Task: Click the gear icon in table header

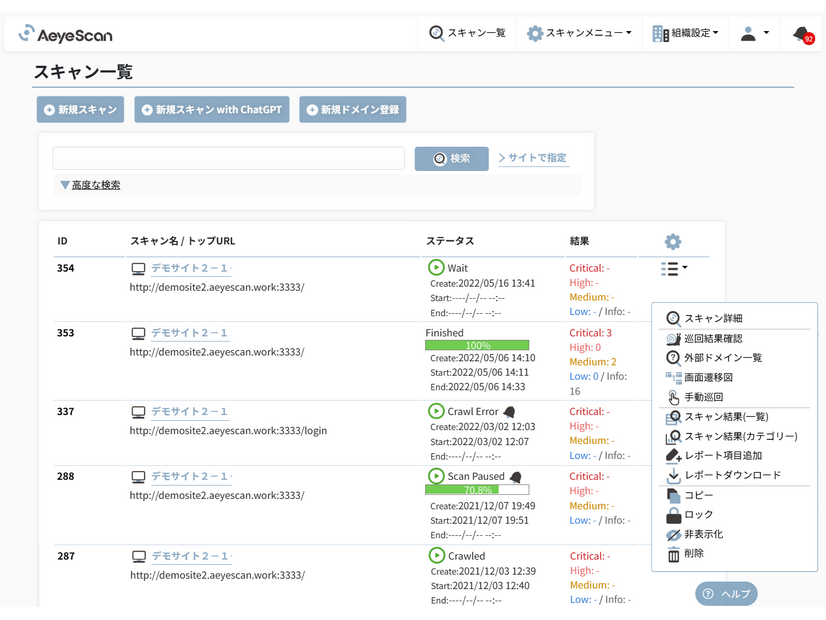Action: (672, 242)
